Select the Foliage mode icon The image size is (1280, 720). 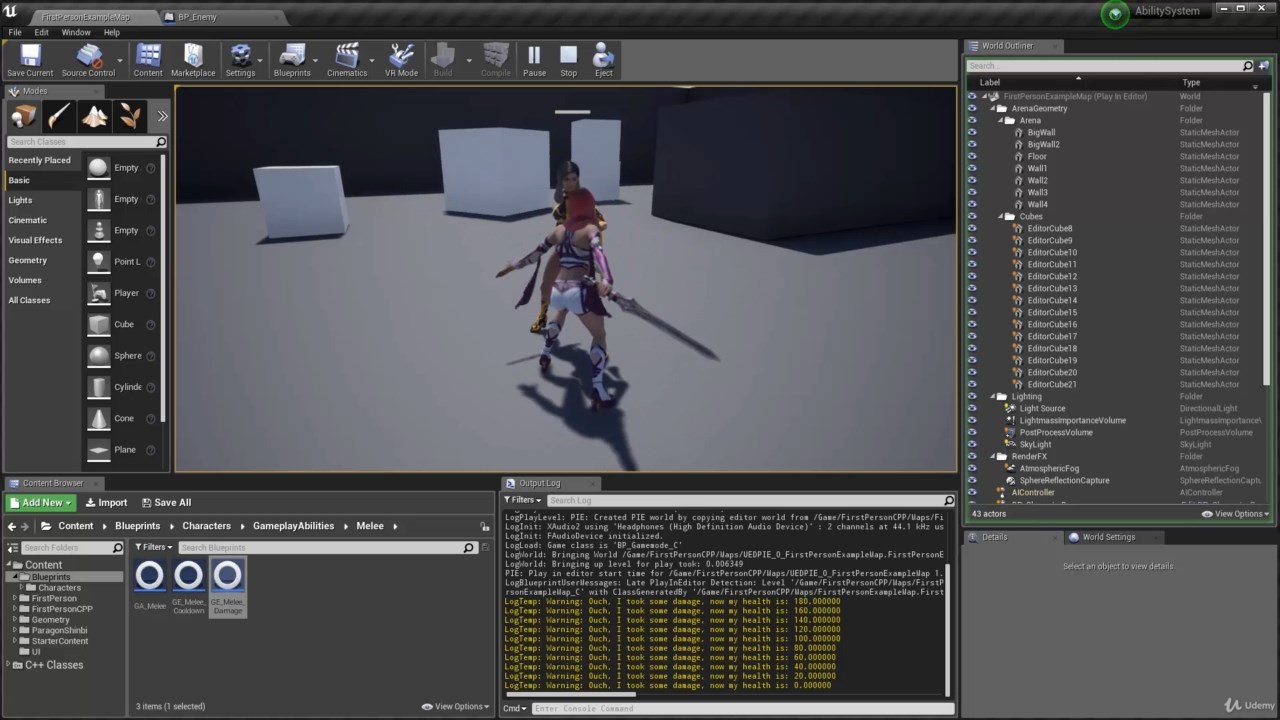130,116
